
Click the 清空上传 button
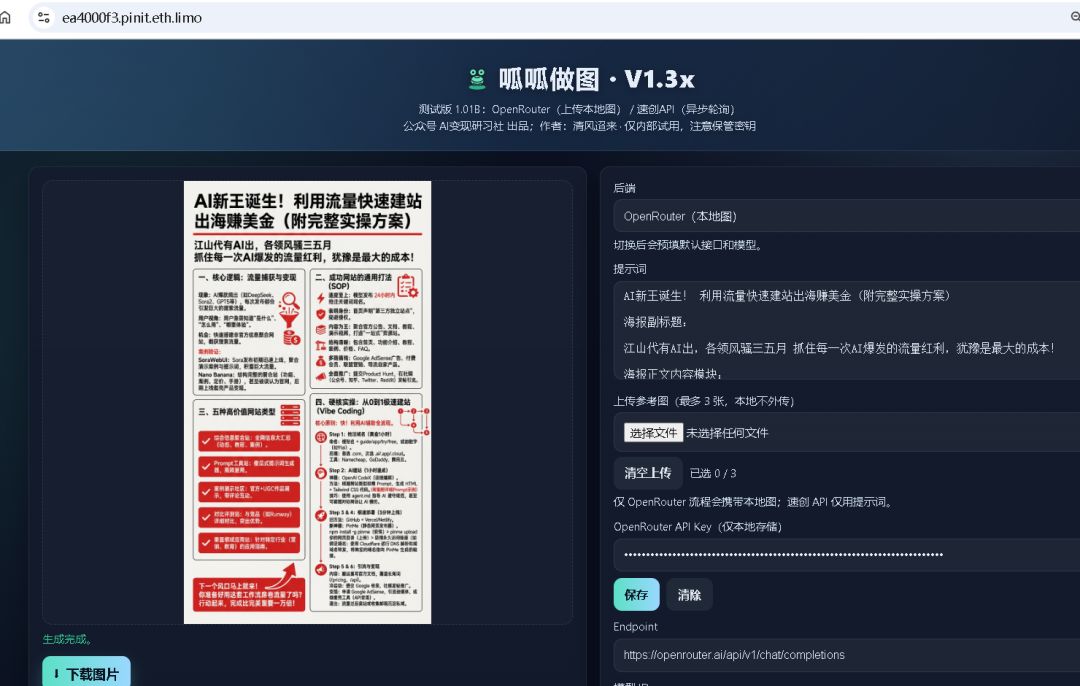coord(647,473)
